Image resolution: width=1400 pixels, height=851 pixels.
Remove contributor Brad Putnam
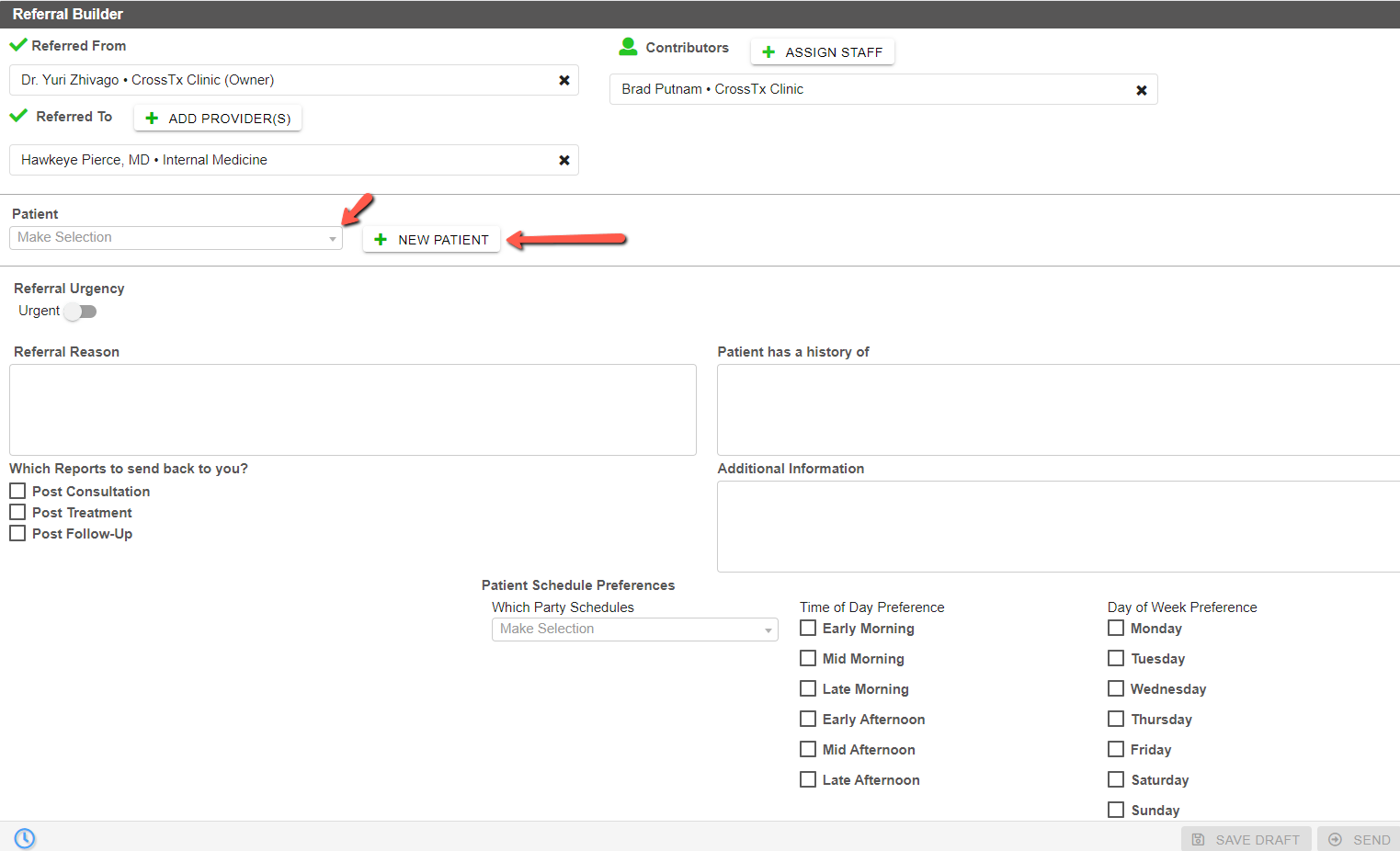coord(1142,90)
